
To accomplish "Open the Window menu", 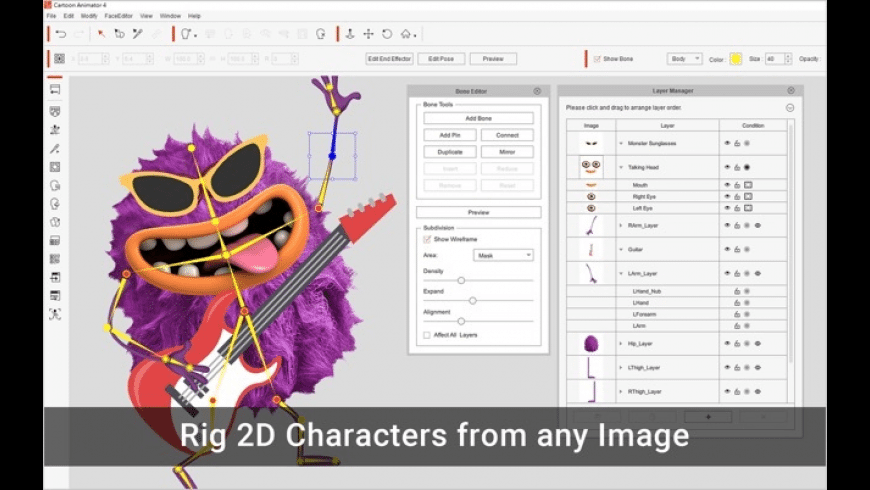I will tap(170, 16).
